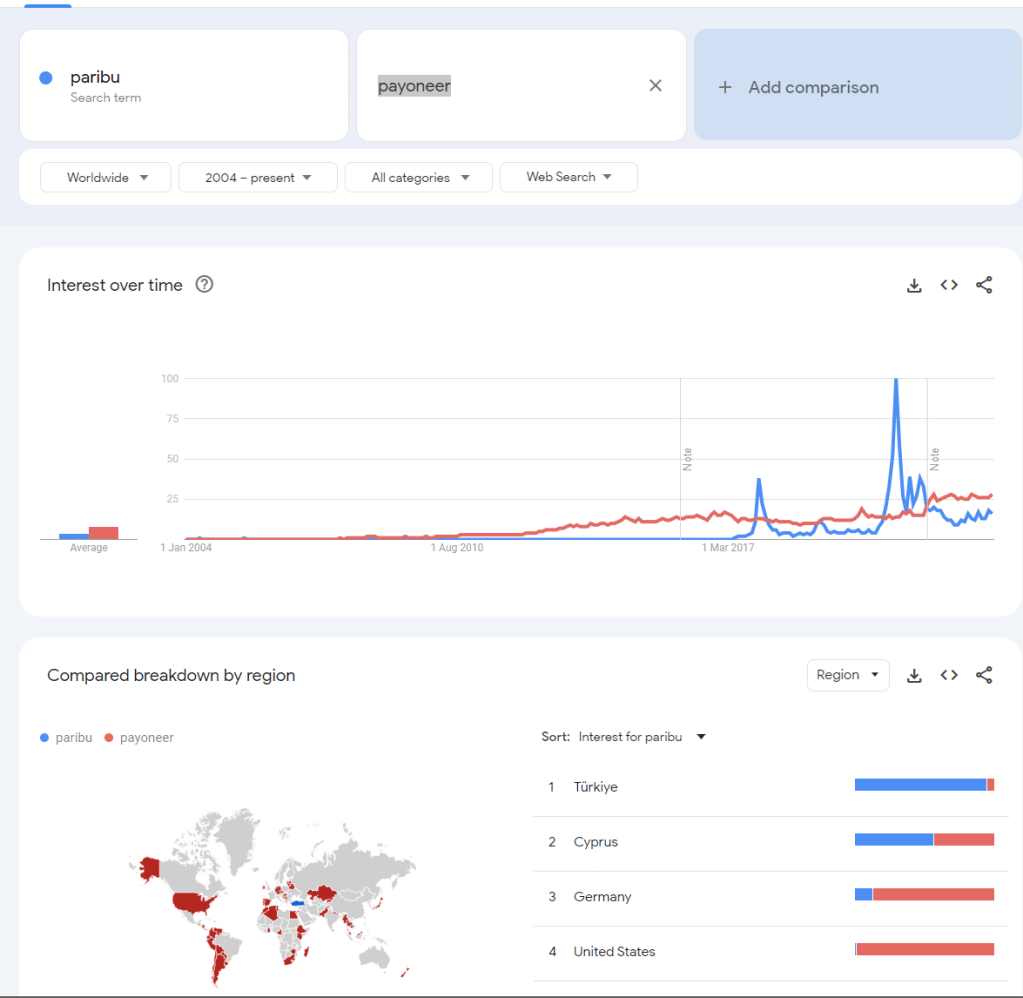Click the payoneer legend entry on map

coord(139,738)
